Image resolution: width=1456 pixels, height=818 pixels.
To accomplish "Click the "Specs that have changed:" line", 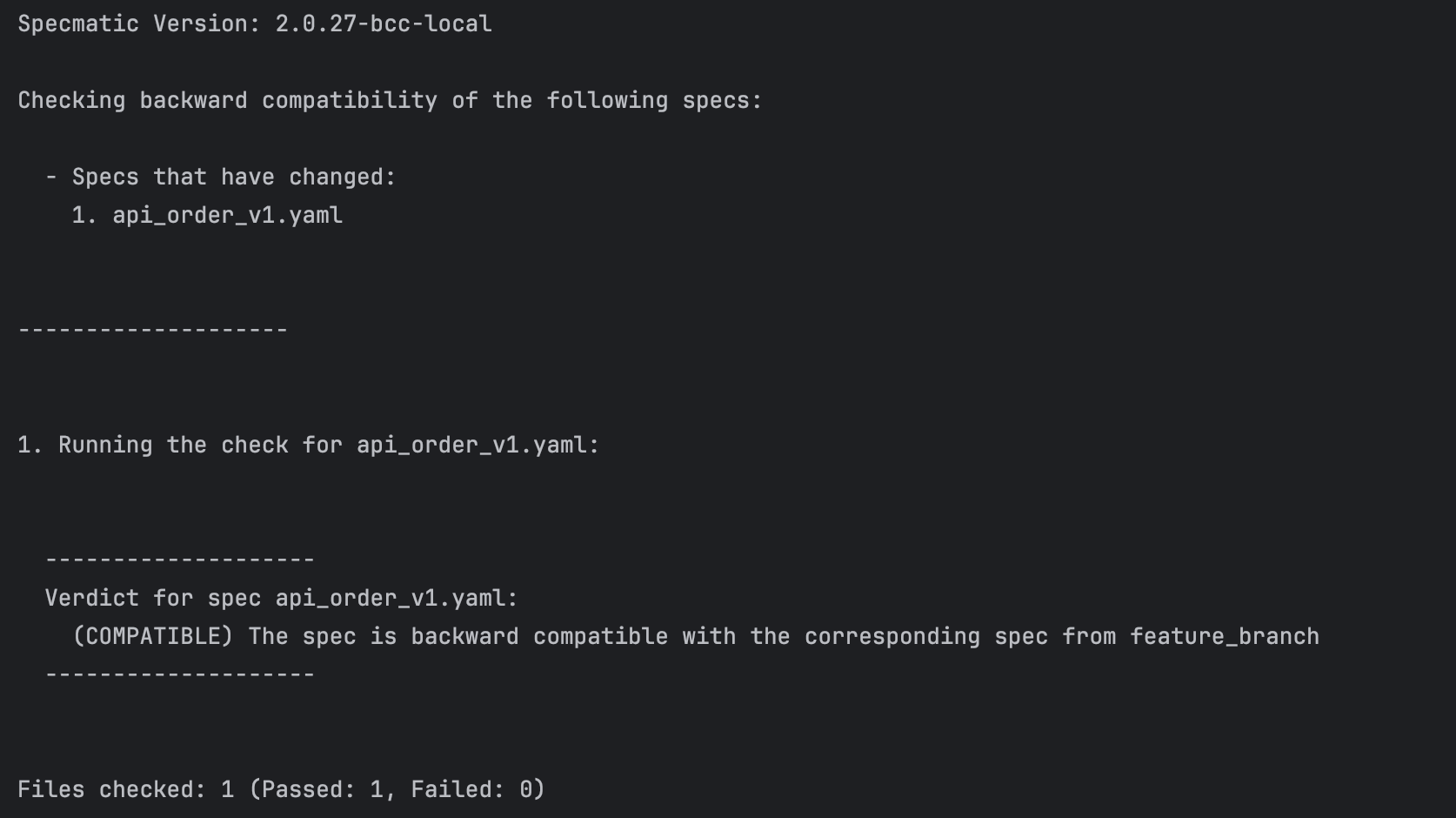I will pyautogui.click(x=233, y=177).
